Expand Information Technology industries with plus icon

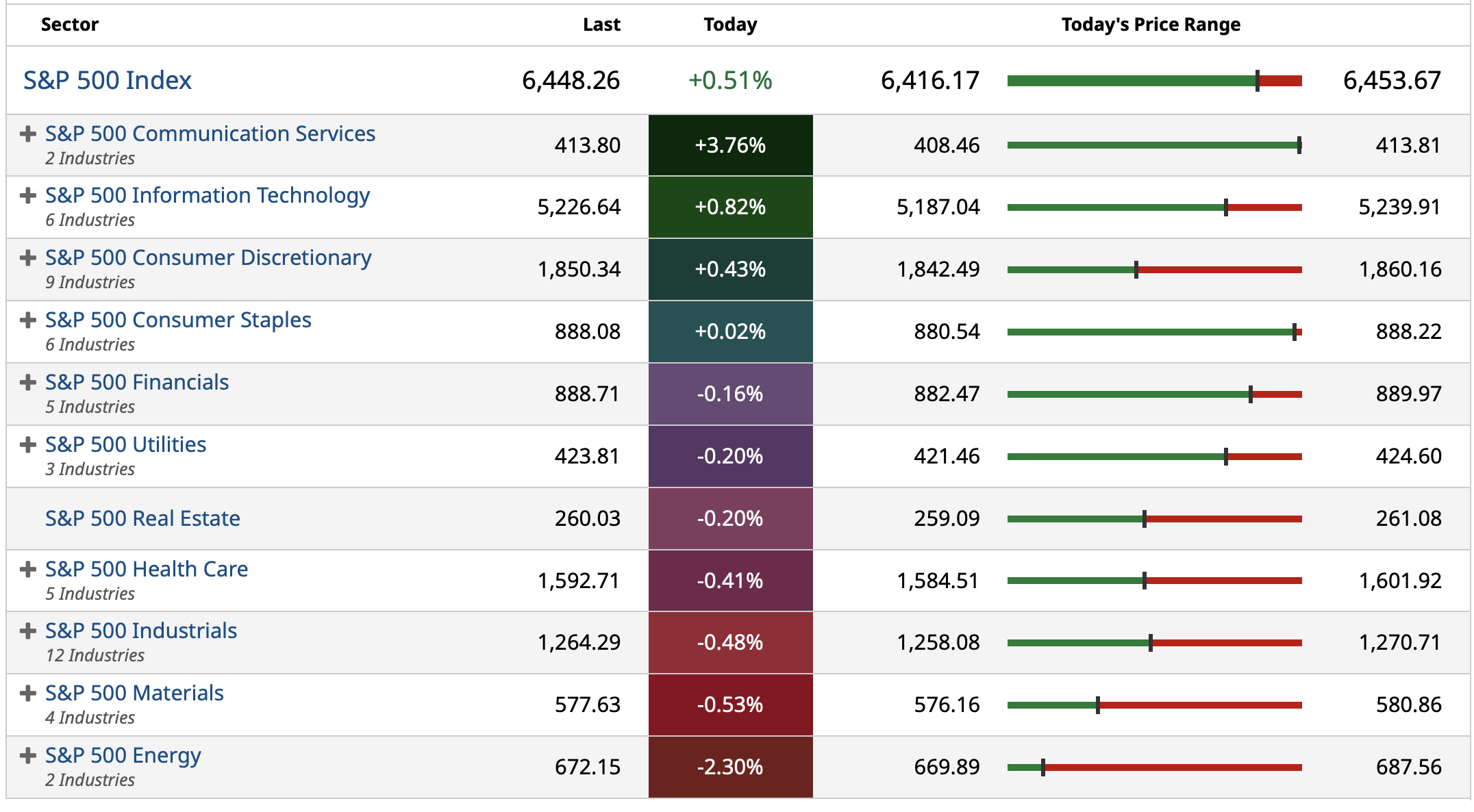(28, 196)
